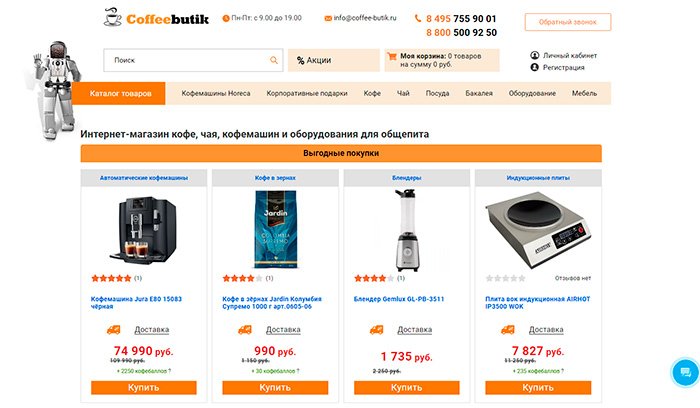Open the Акции promotions button
This screenshot has width=700, height=408.
pyautogui.click(x=333, y=60)
